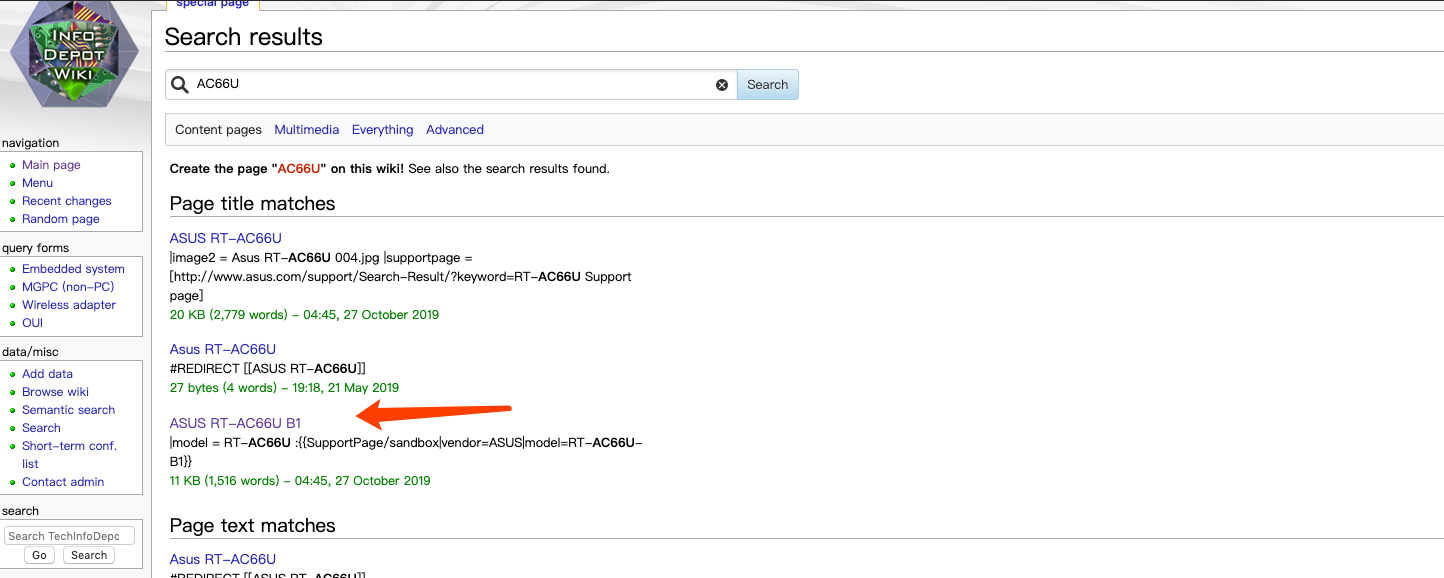
Task: Click the Contact admin link
Action: tap(63, 482)
